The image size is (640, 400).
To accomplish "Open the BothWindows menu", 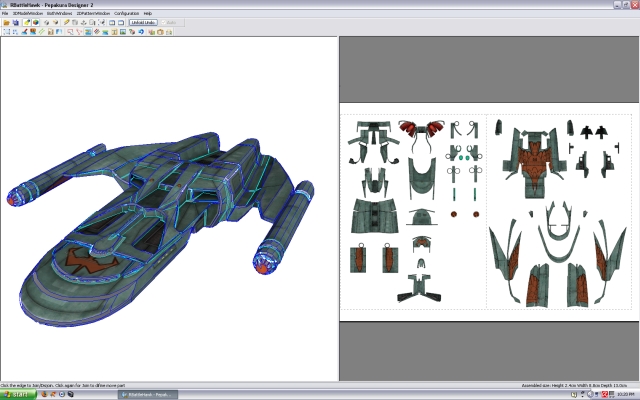I will coord(59,13).
